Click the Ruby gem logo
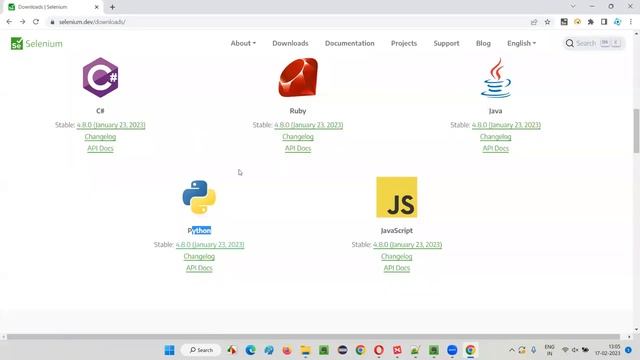Screen dimensions: 640x360 pos(298,78)
